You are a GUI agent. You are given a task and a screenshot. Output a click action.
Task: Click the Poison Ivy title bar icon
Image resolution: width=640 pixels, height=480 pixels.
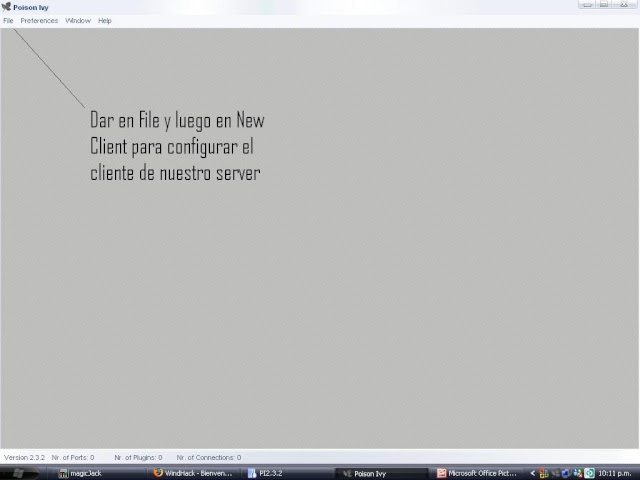pyautogui.click(x=6, y=7)
